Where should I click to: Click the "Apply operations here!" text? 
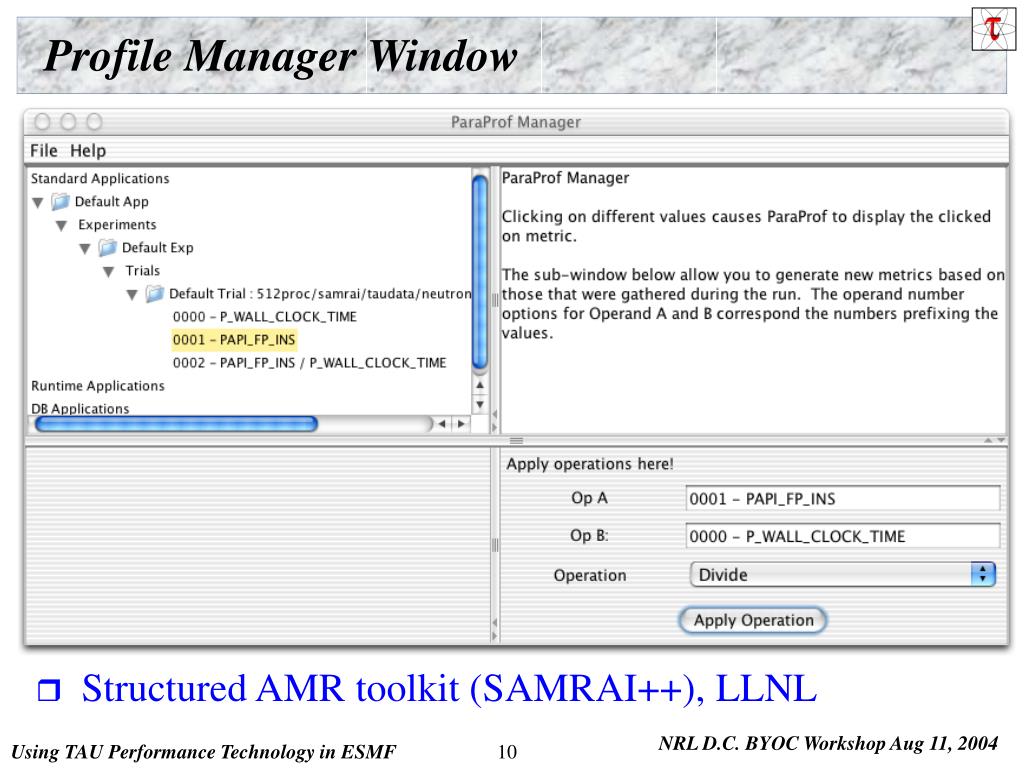coord(590,464)
